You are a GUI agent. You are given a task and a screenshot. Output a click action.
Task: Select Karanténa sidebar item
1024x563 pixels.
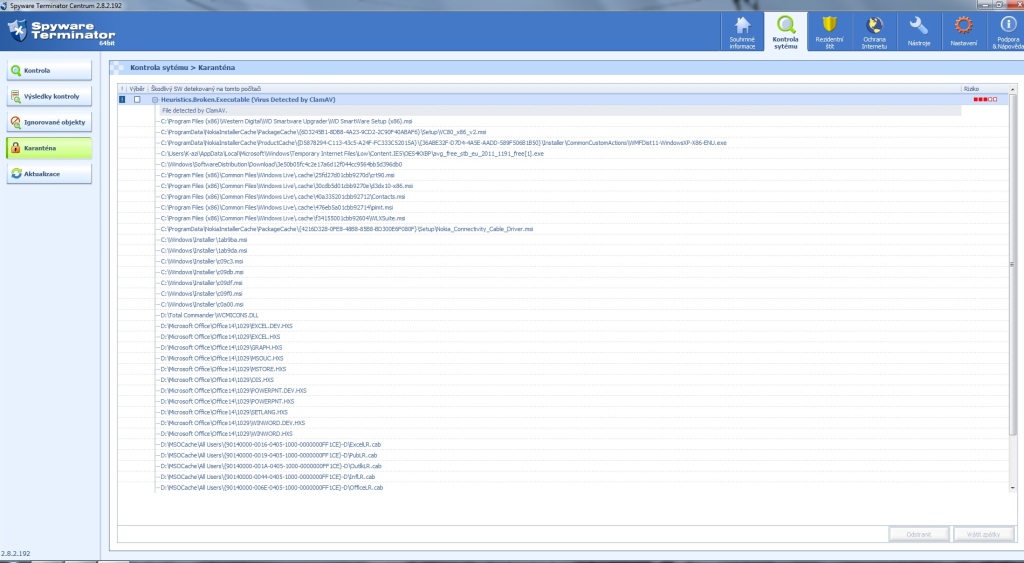coord(50,148)
